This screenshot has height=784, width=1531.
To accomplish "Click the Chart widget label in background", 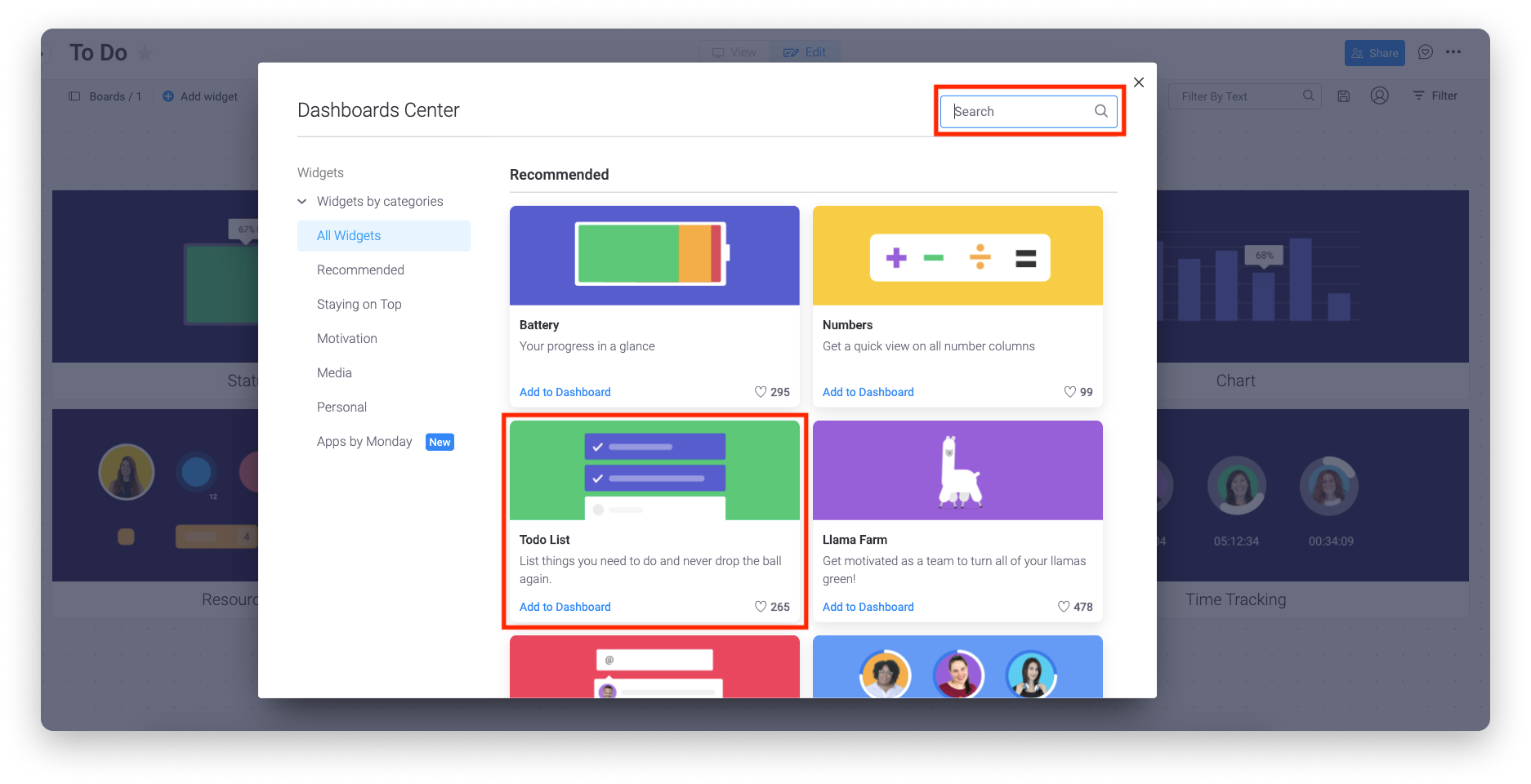I will pyautogui.click(x=1235, y=381).
